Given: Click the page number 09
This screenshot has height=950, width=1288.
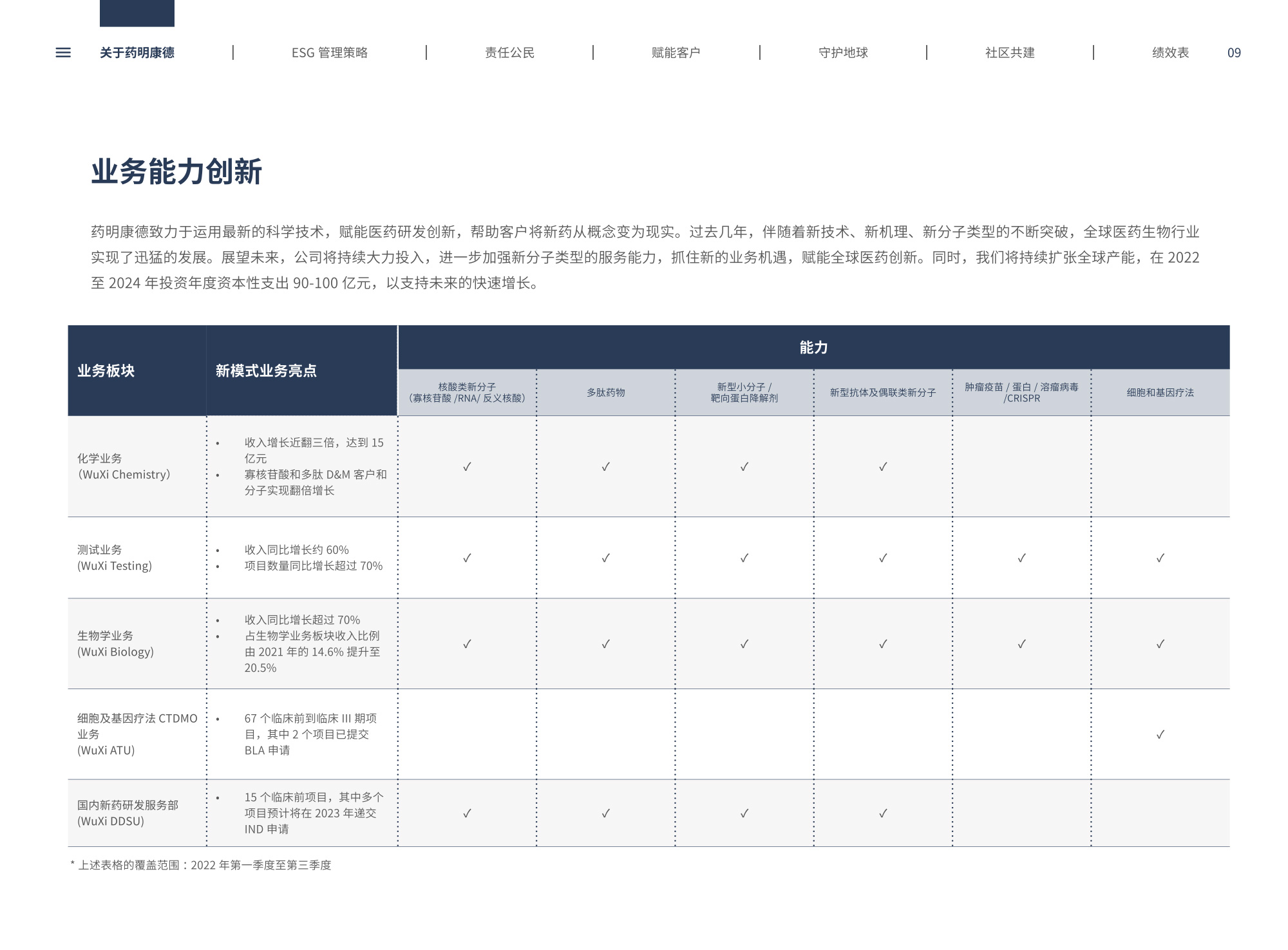Looking at the screenshot, I should 1234,53.
